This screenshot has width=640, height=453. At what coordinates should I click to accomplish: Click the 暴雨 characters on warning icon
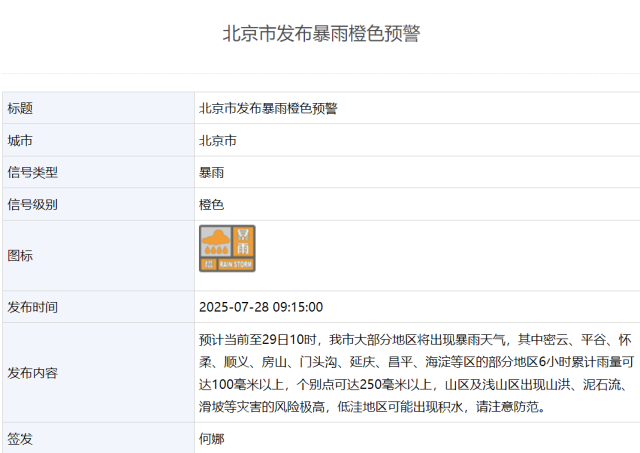click(x=243, y=241)
